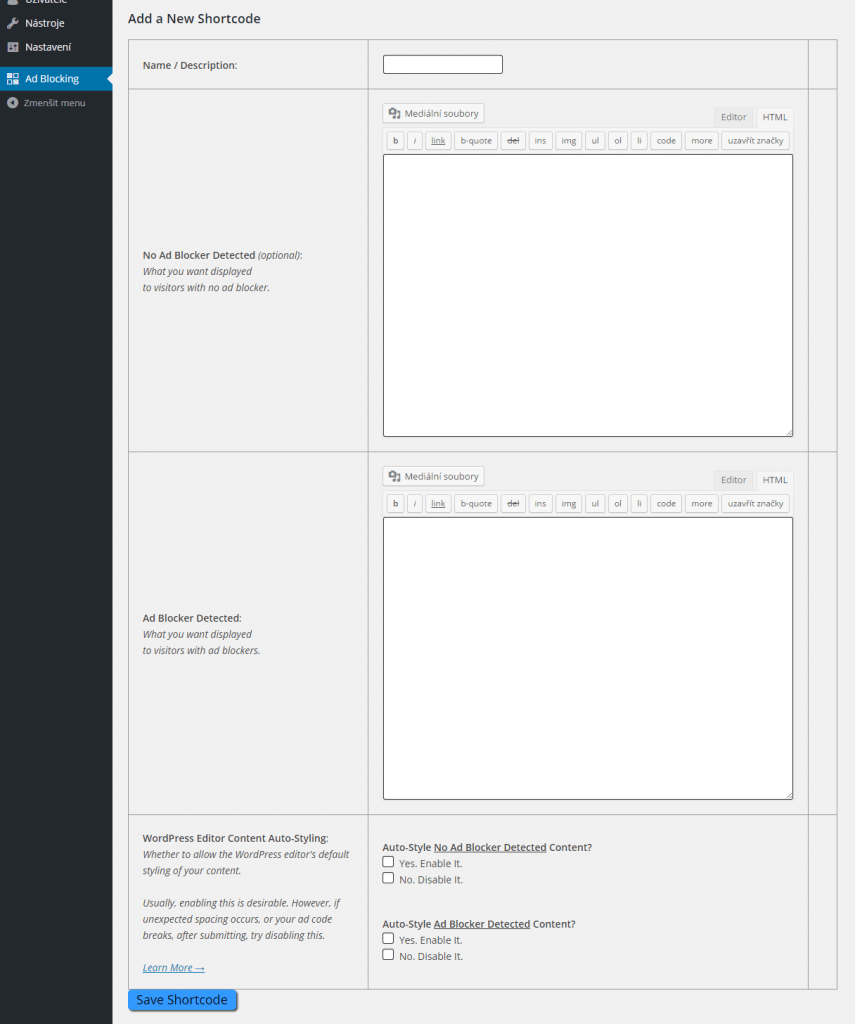The width and height of the screenshot is (855, 1024).
Task: Click uzavřít značky in Ad Blocker Detected editor
Action: [755, 504]
